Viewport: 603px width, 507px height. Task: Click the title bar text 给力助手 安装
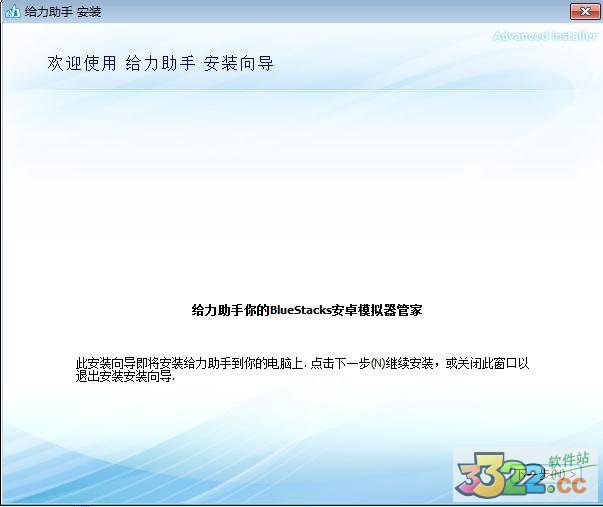[x=63, y=12]
